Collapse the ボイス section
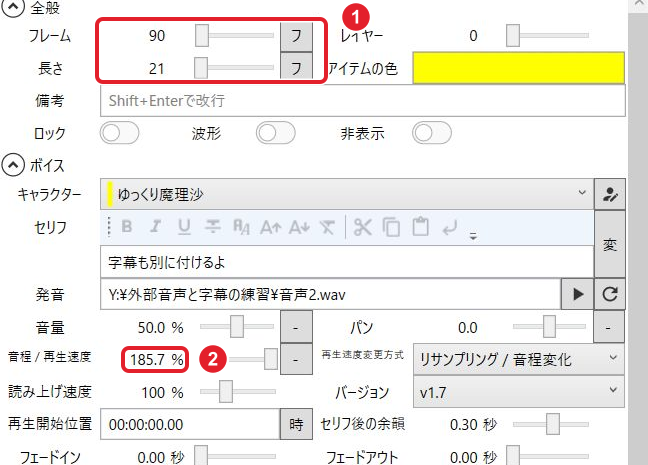Viewport: 648px width, 465px height. point(13,165)
